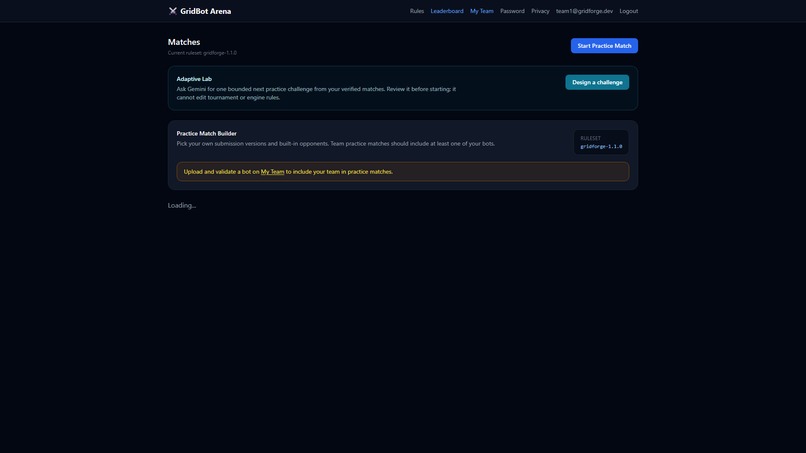Click the Adaptive Lab description about Gemini

pyautogui.click(x=316, y=93)
